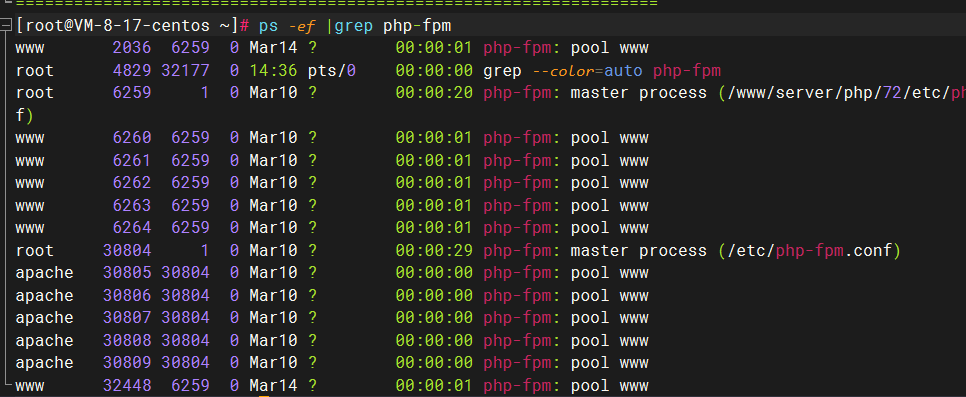966x397 pixels.
Task: Click the 'grep' command in the process row
Action: pos(503,72)
